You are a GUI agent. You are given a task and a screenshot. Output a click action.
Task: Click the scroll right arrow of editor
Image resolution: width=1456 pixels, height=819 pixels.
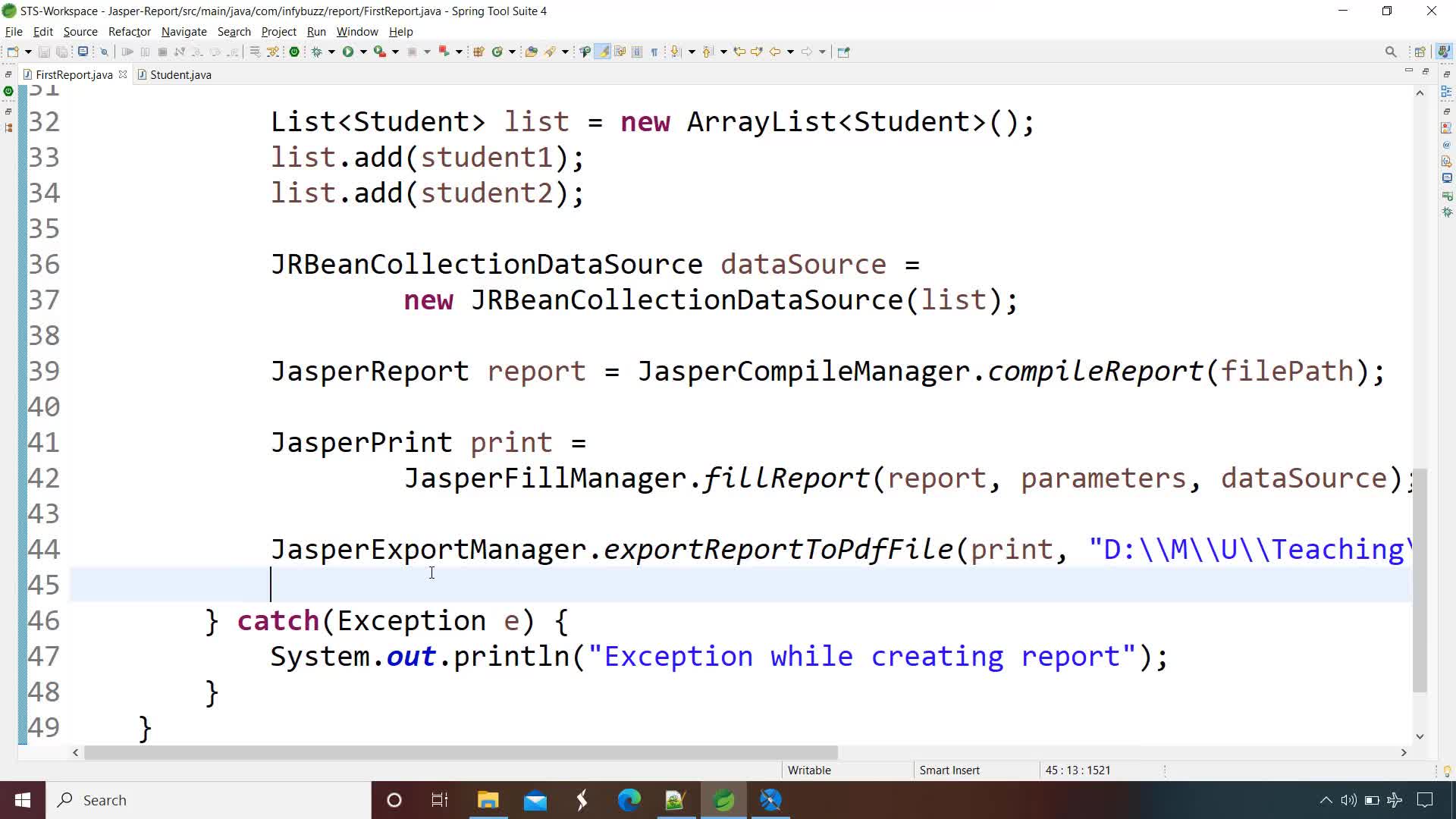point(1403,752)
